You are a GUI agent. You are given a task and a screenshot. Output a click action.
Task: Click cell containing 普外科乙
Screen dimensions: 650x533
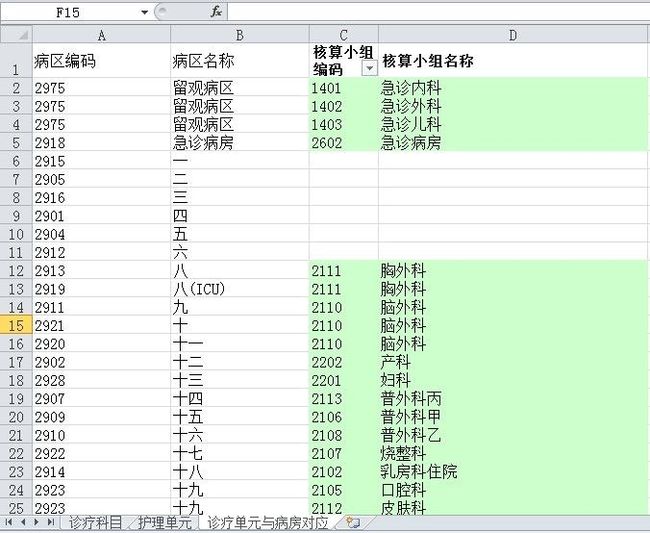point(513,435)
